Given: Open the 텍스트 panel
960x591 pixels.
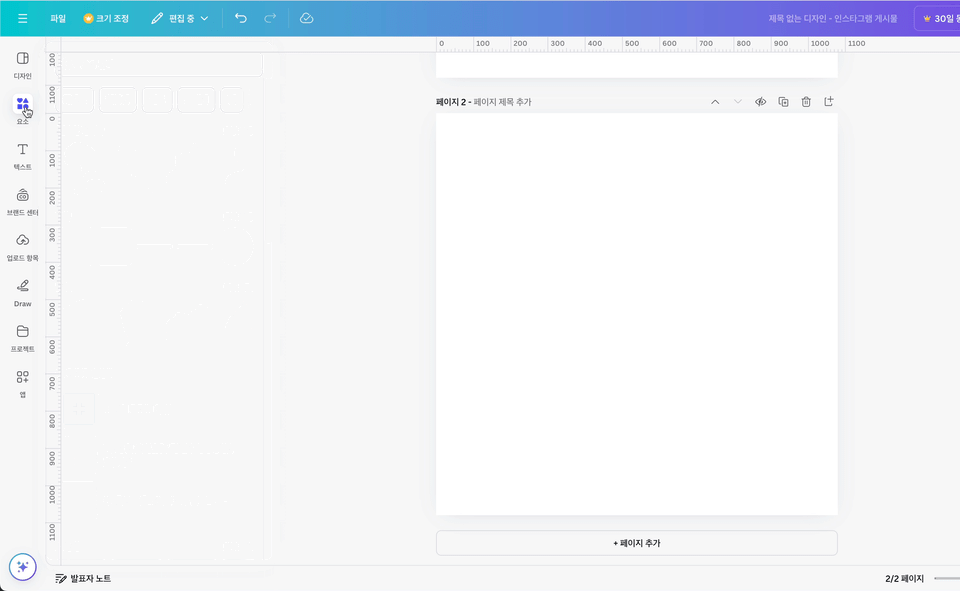Looking at the screenshot, I should click(x=22, y=156).
